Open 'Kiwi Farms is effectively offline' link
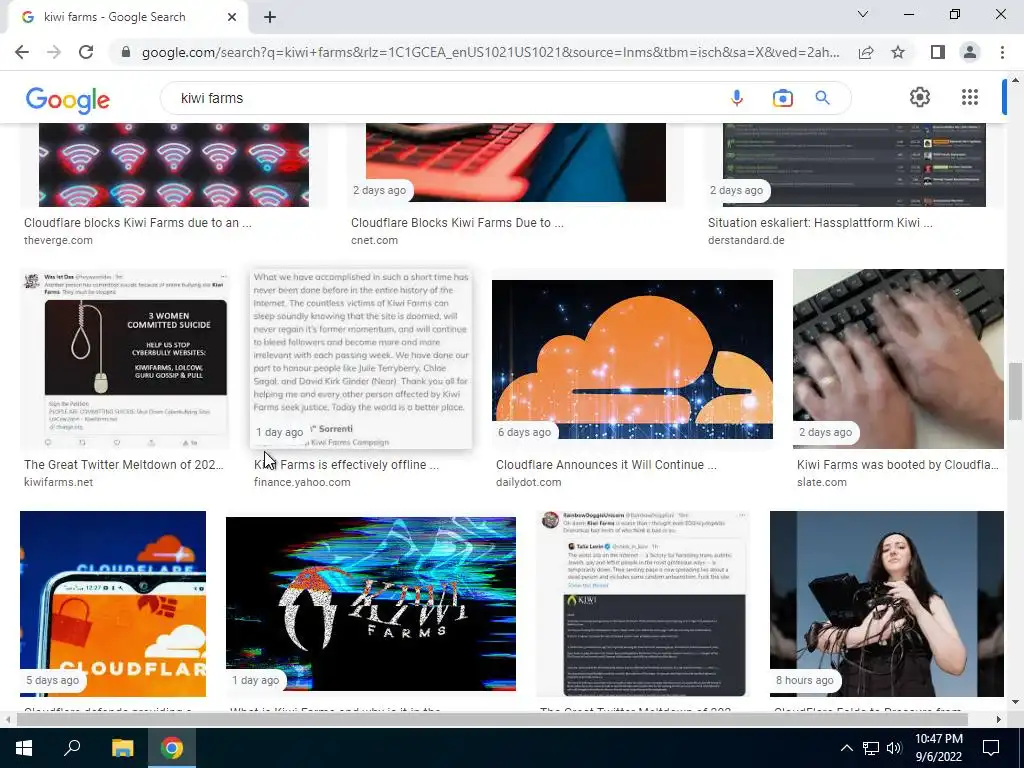This screenshot has width=1024, height=768. pos(346,465)
